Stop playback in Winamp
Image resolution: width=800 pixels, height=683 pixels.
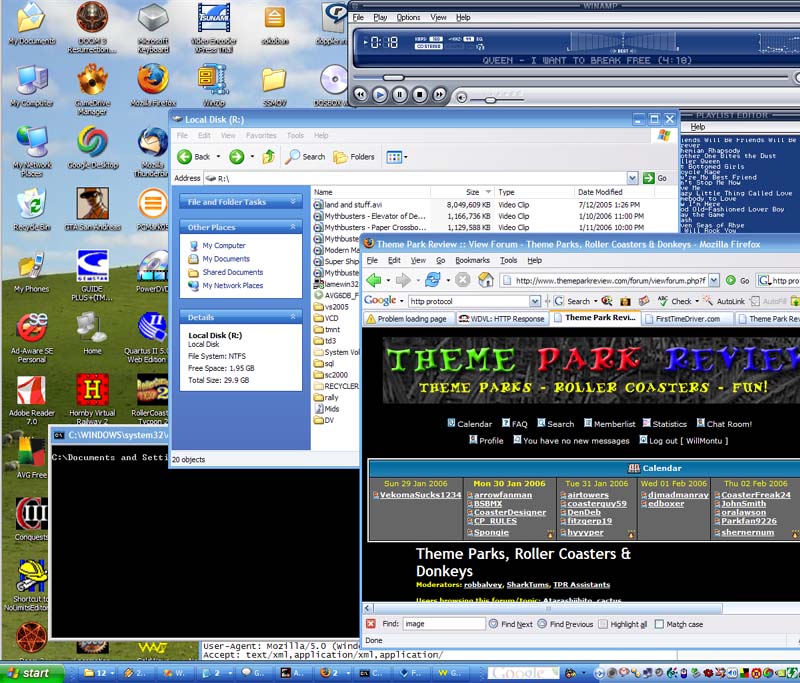419,94
